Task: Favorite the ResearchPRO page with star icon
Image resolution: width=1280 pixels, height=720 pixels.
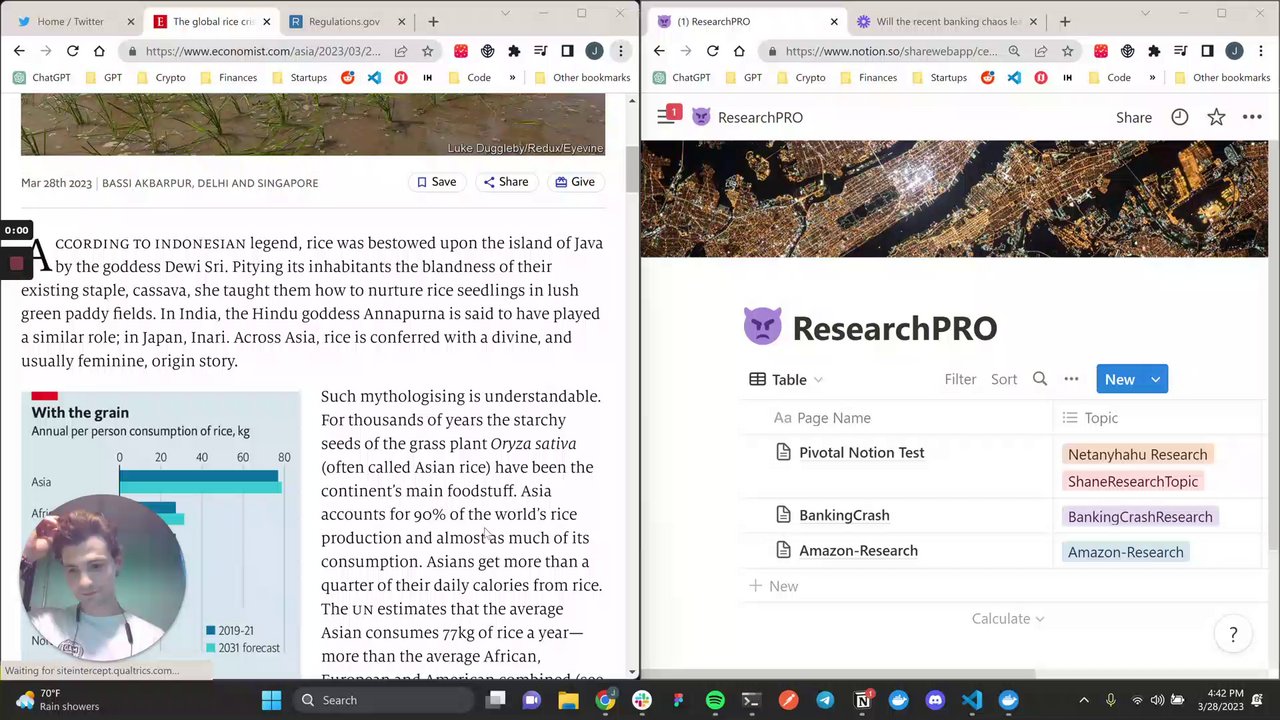Action: (x=1216, y=117)
